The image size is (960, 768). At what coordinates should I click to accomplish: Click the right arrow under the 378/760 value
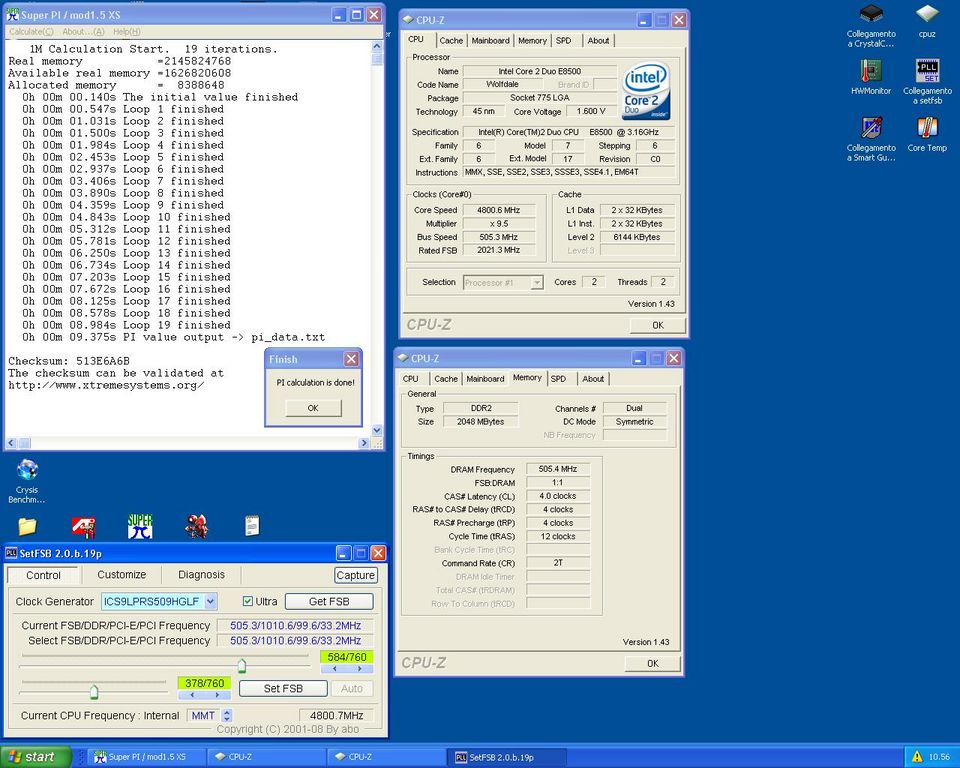click(x=218, y=695)
